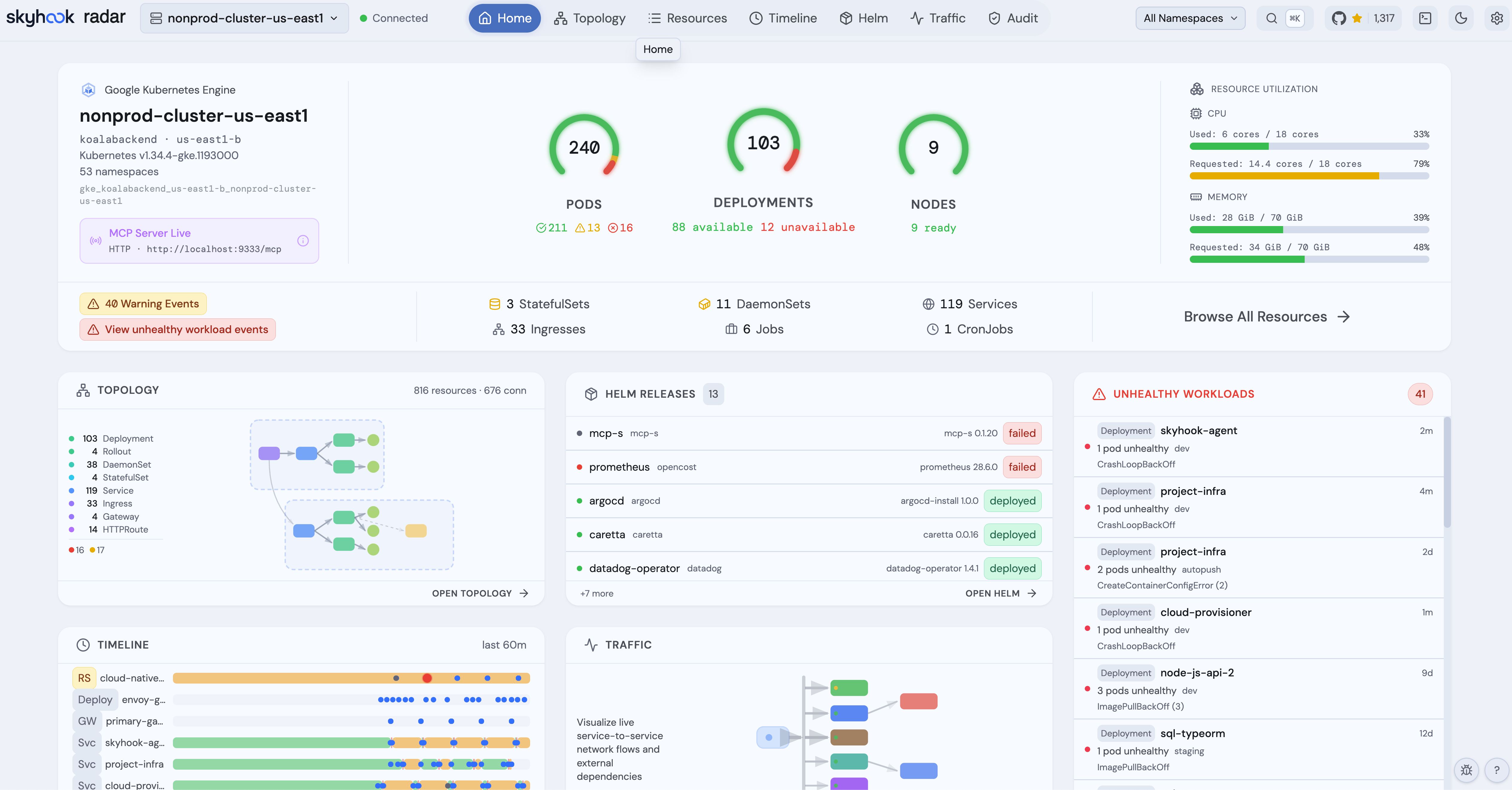1512x790 pixels.
Task: Open the terminal panel icon
Action: point(1425,18)
